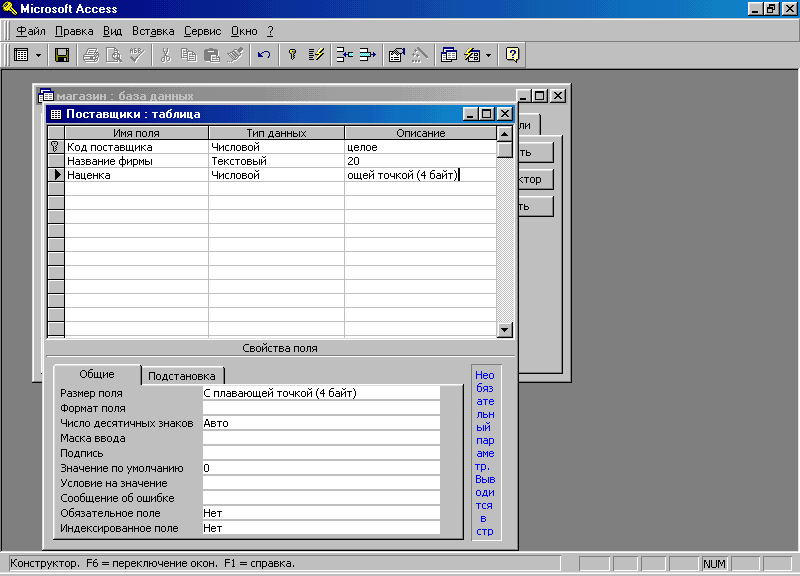Image resolution: width=800 pixels, height=576 pixels.
Task: Switch to the Подстановка tab
Action: pos(182,376)
